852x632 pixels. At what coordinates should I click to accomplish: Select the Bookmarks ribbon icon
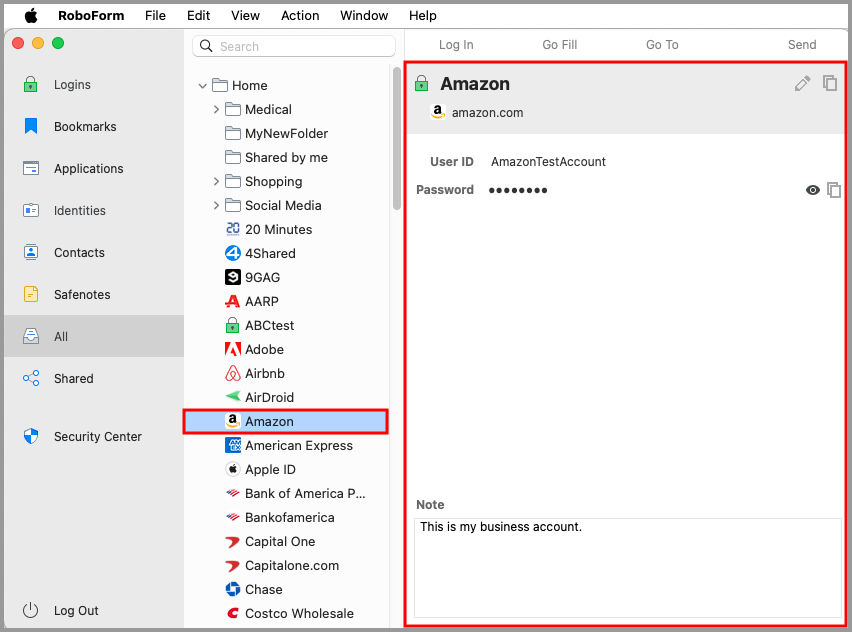point(31,126)
